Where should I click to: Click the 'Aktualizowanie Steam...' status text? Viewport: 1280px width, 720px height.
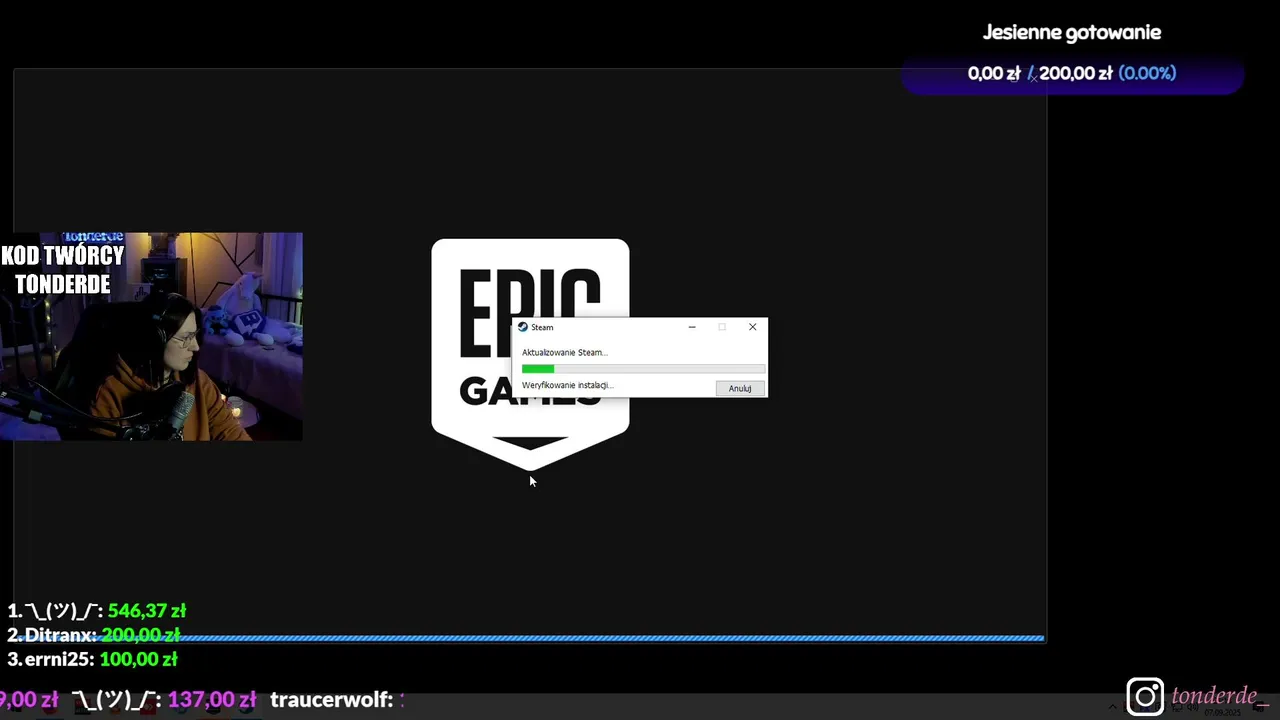pos(564,352)
